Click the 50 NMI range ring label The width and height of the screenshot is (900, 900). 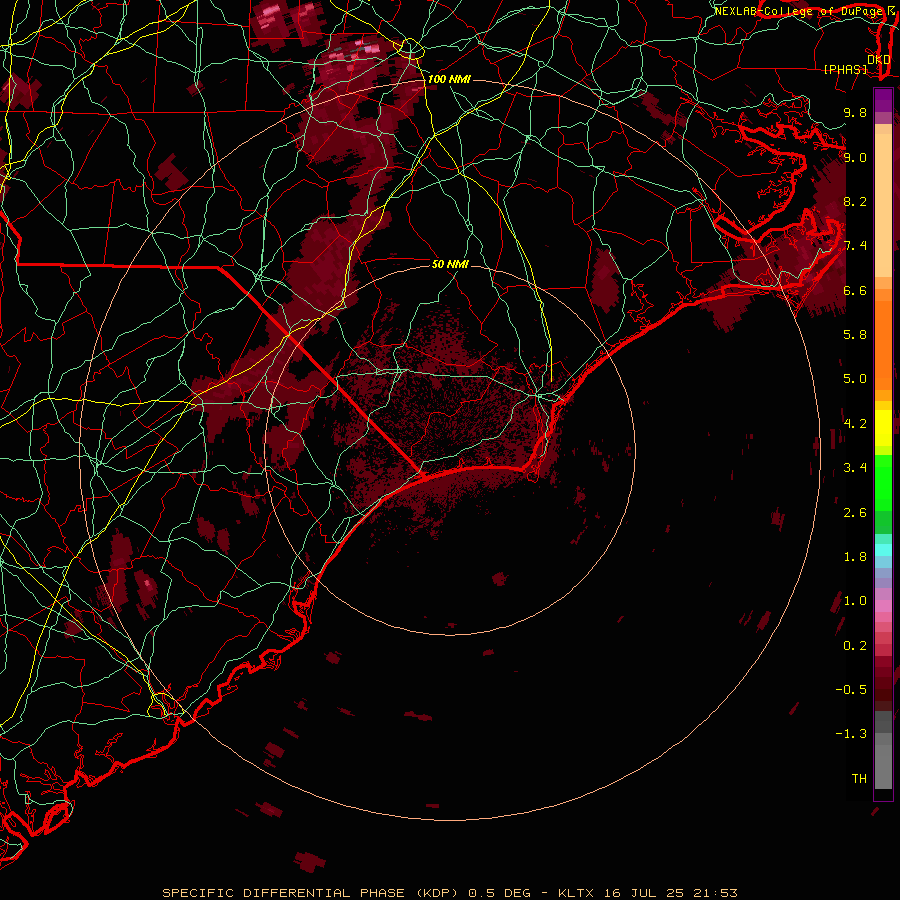point(450,264)
